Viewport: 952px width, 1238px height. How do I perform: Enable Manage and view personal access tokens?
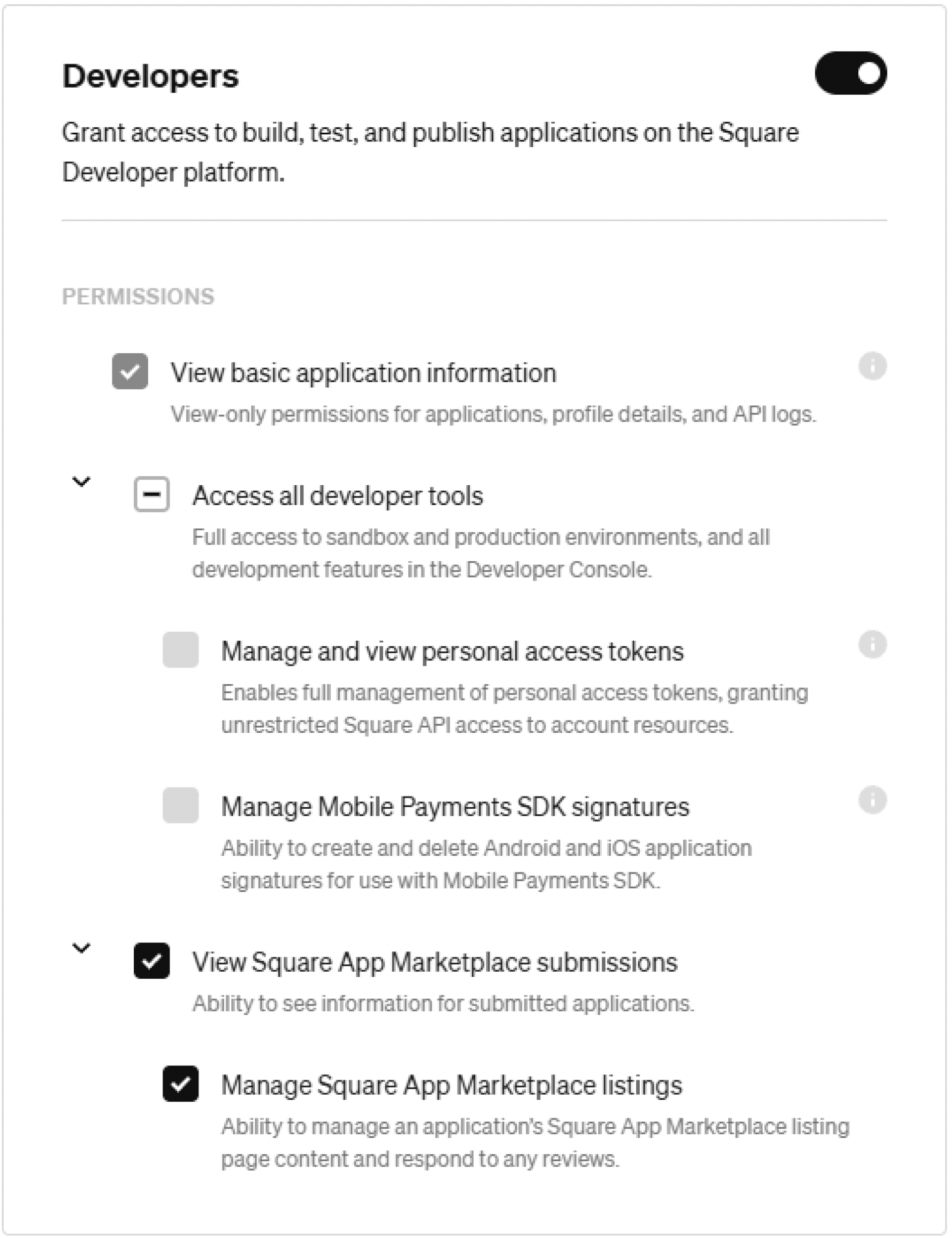point(180,650)
